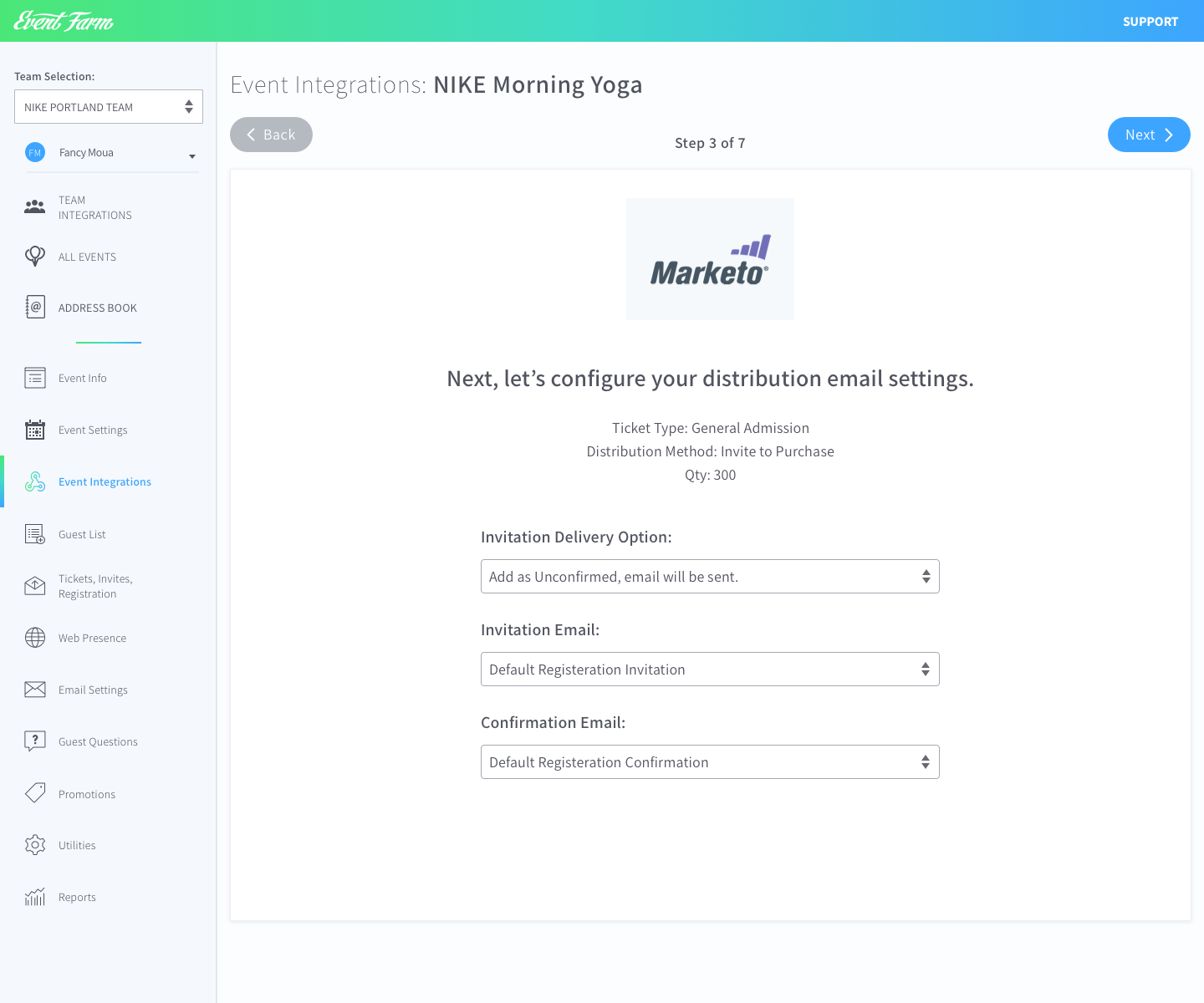Click the All Events balloon icon
The height and width of the screenshot is (1003, 1204).
click(x=35, y=256)
